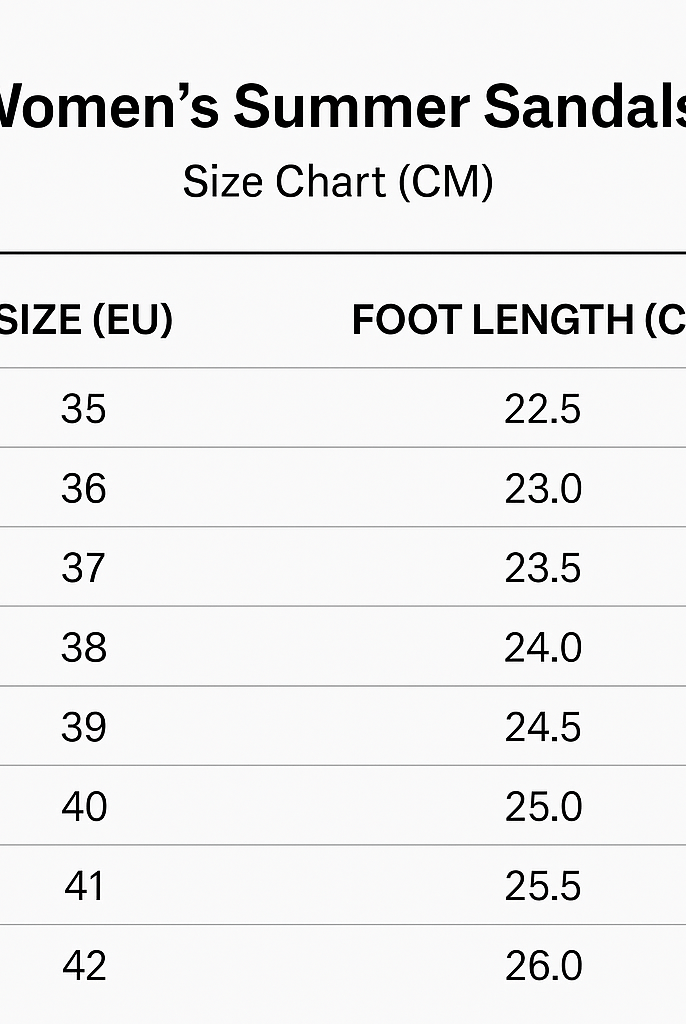Screen dimensions: 686x1024
Task: Select the 22.5 foot length value
Action: tap(542, 409)
